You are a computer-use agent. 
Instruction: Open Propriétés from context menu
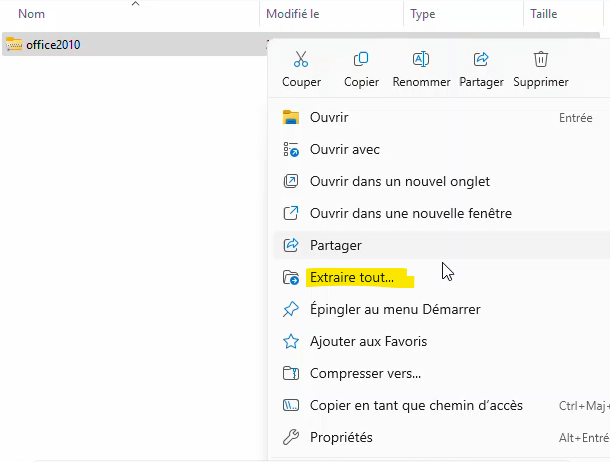pos(442,438)
